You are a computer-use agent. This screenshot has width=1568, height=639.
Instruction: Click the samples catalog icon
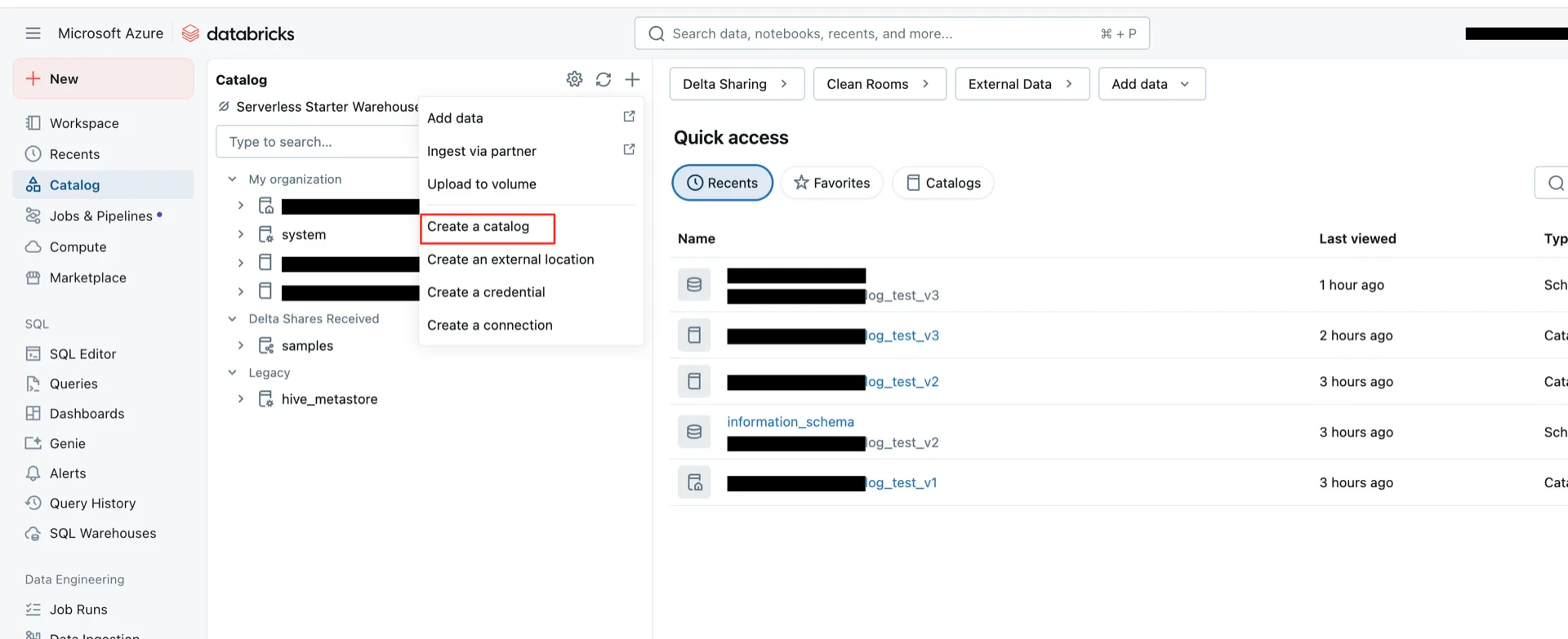click(265, 346)
